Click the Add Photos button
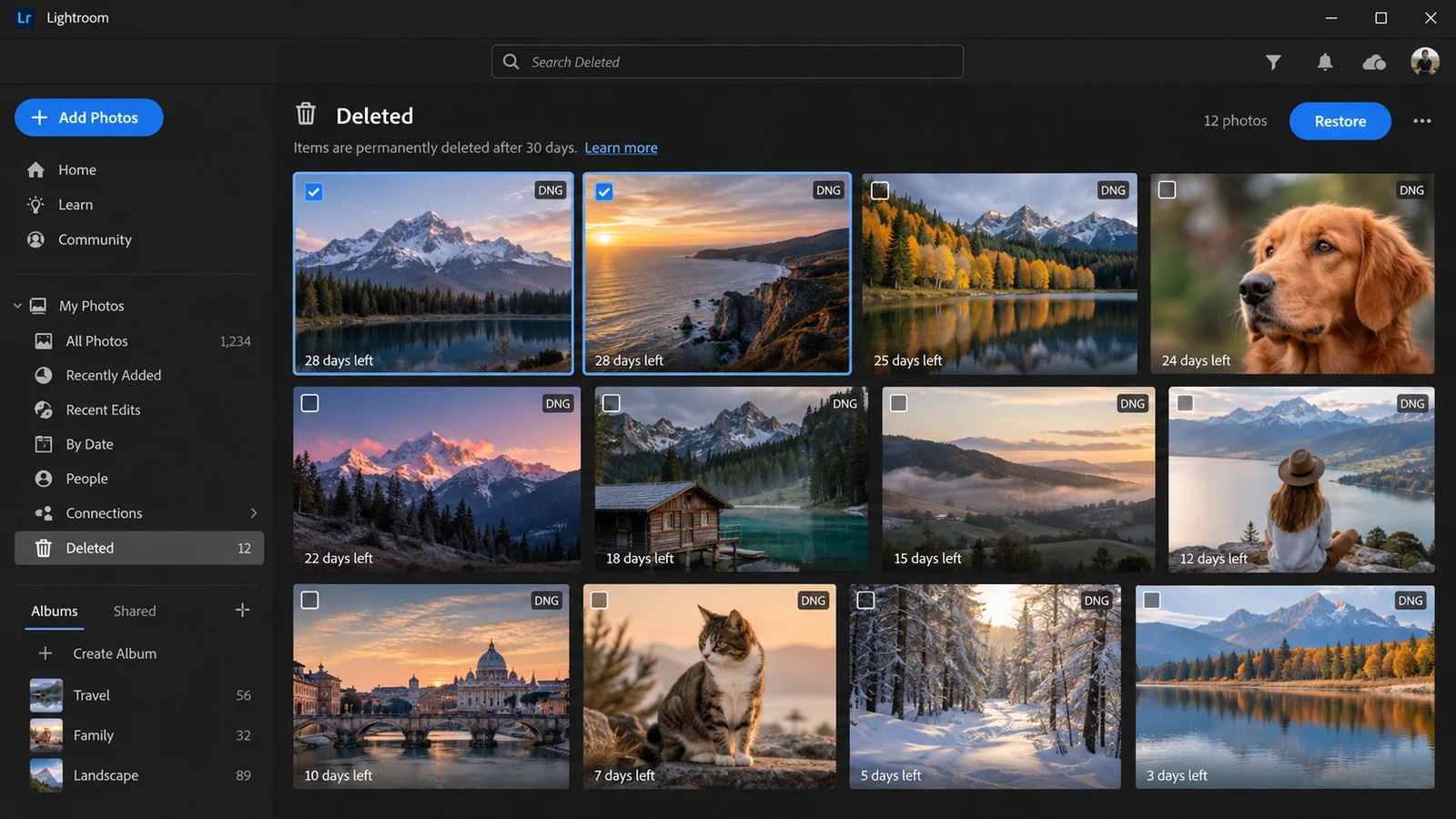 [88, 117]
